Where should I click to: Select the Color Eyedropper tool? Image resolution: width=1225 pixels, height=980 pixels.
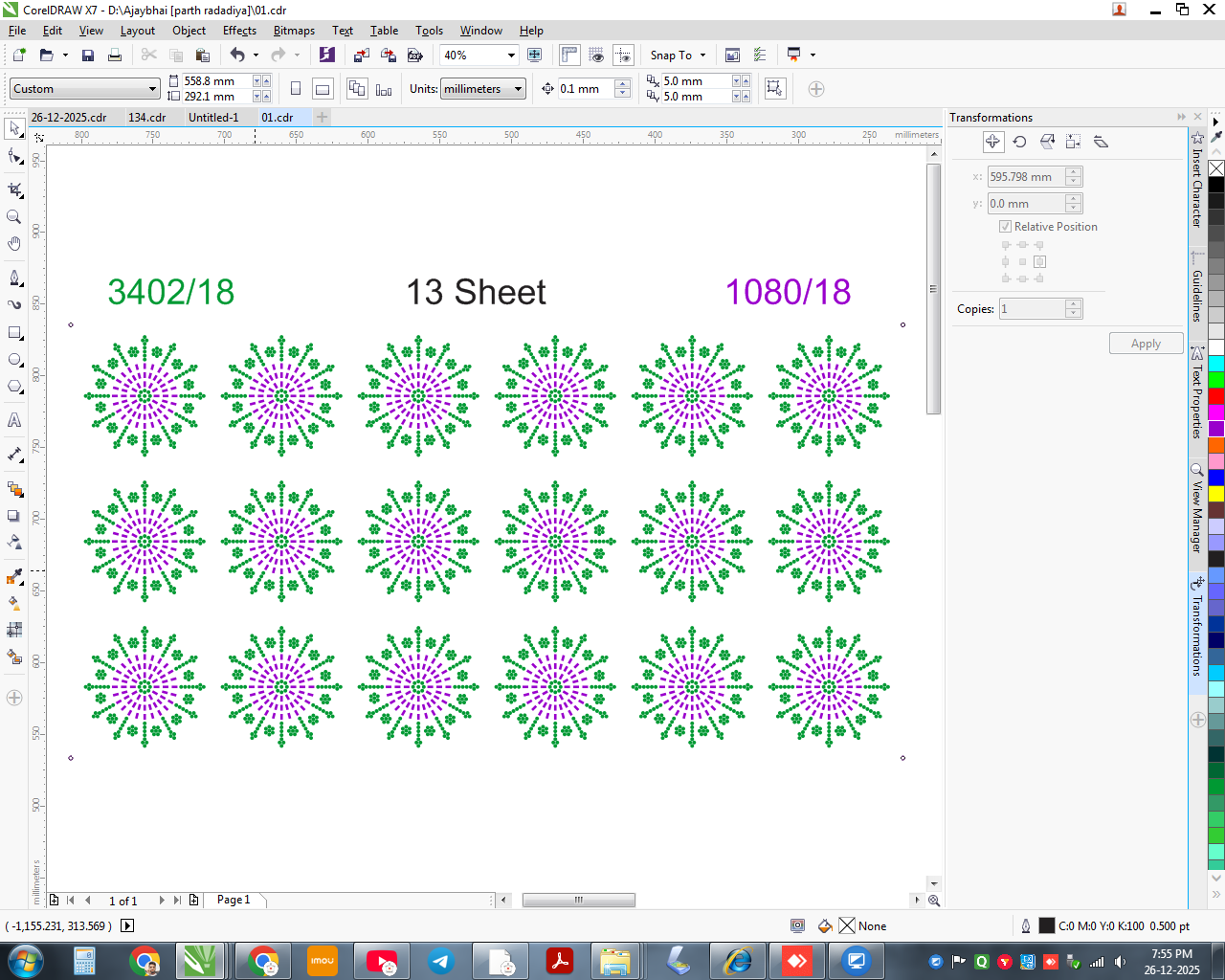[x=14, y=576]
